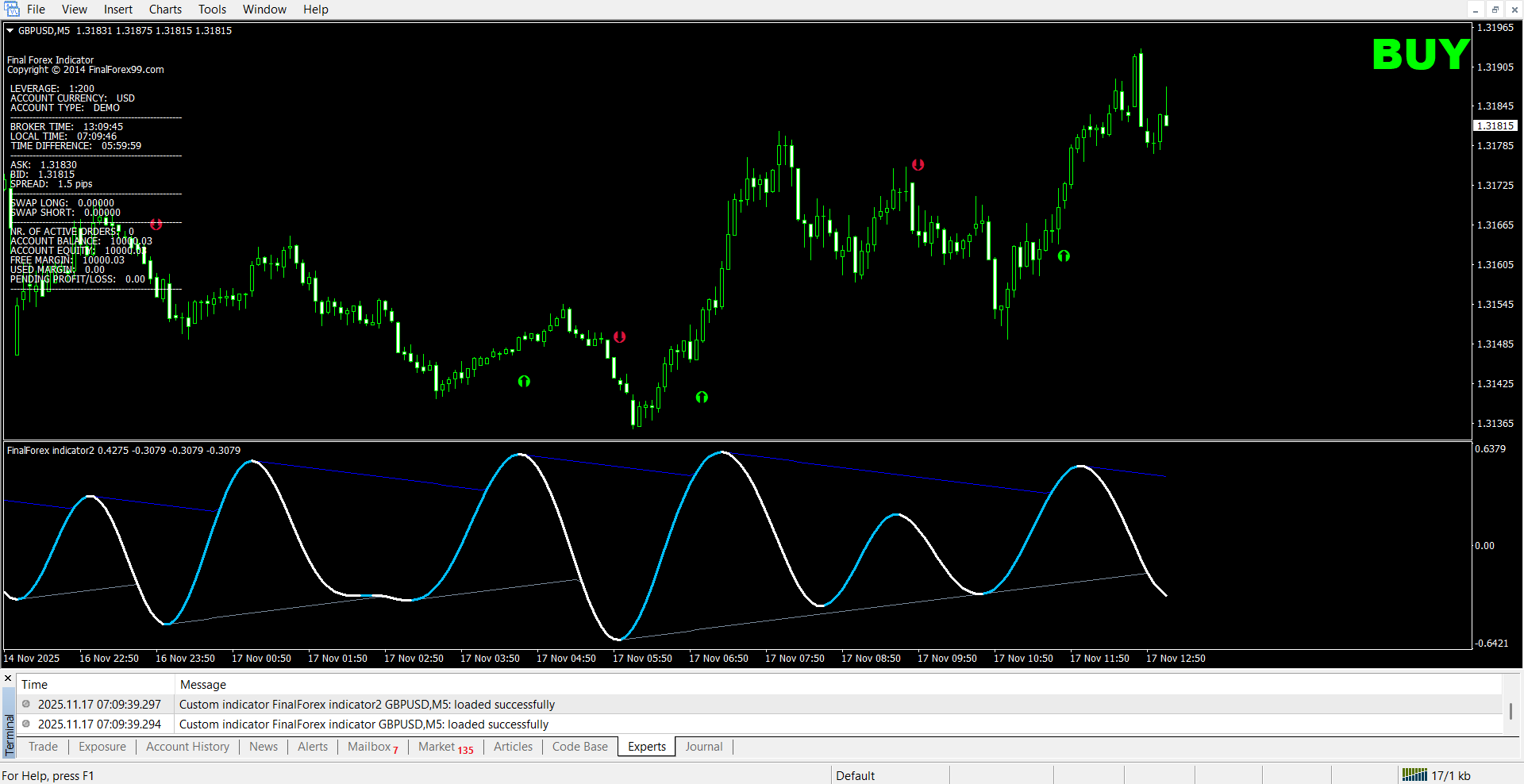
Task: Open the Charts menu
Action: [x=165, y=10]
